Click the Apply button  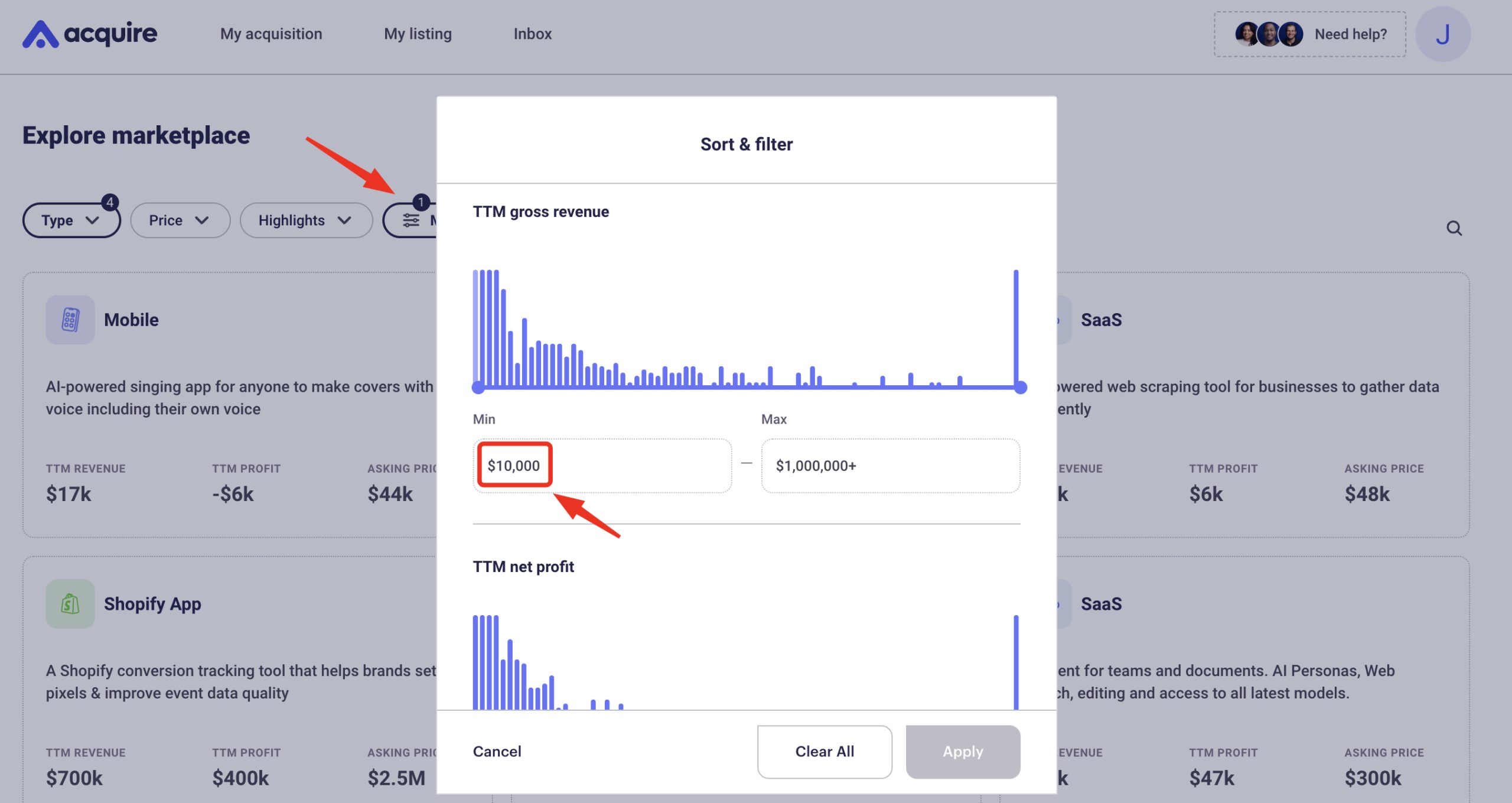962,752
